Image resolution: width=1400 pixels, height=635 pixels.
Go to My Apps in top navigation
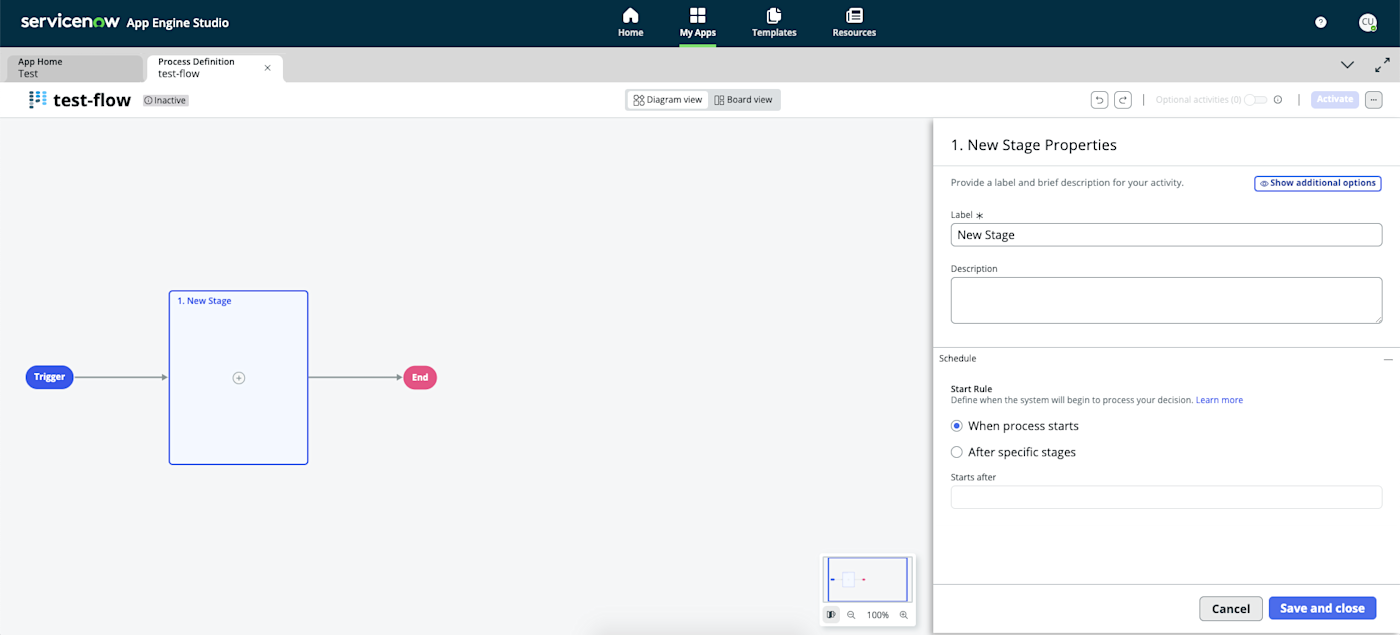coord(697,22)
